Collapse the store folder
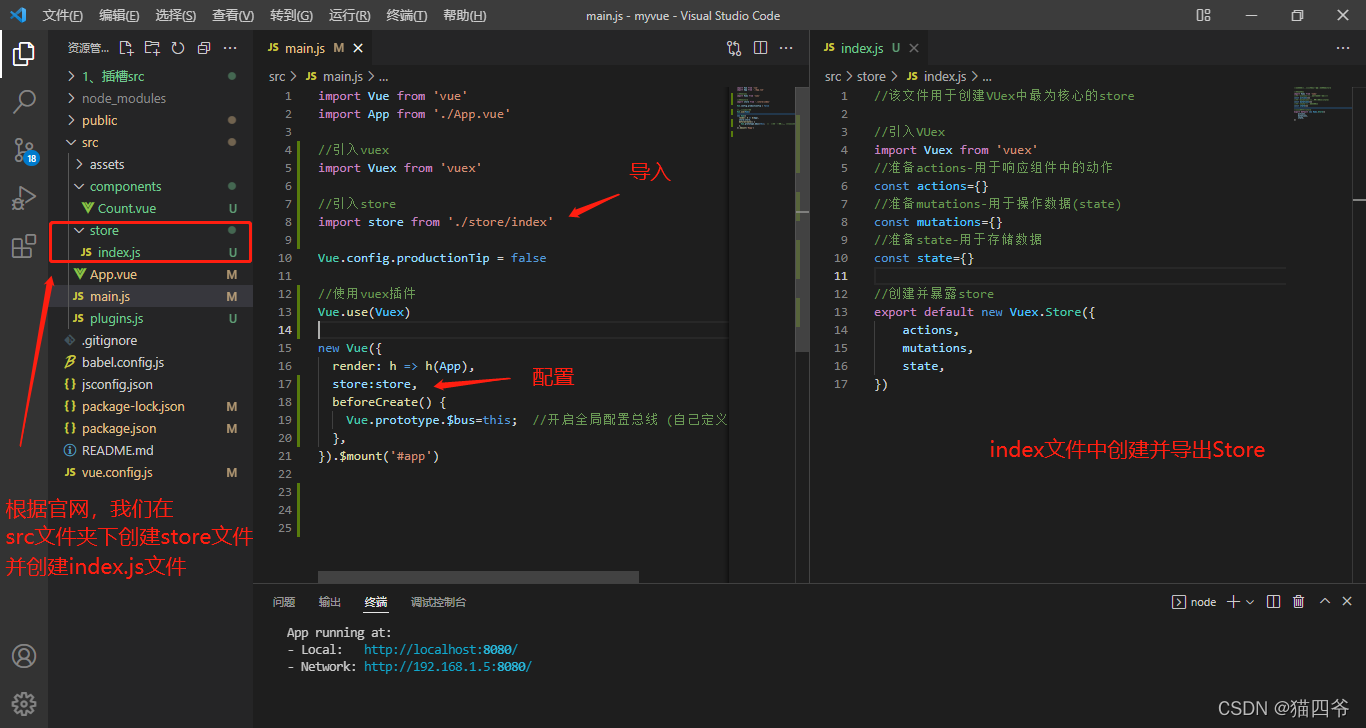This screenshot has width=1366, height=728. tap(150, 230)
